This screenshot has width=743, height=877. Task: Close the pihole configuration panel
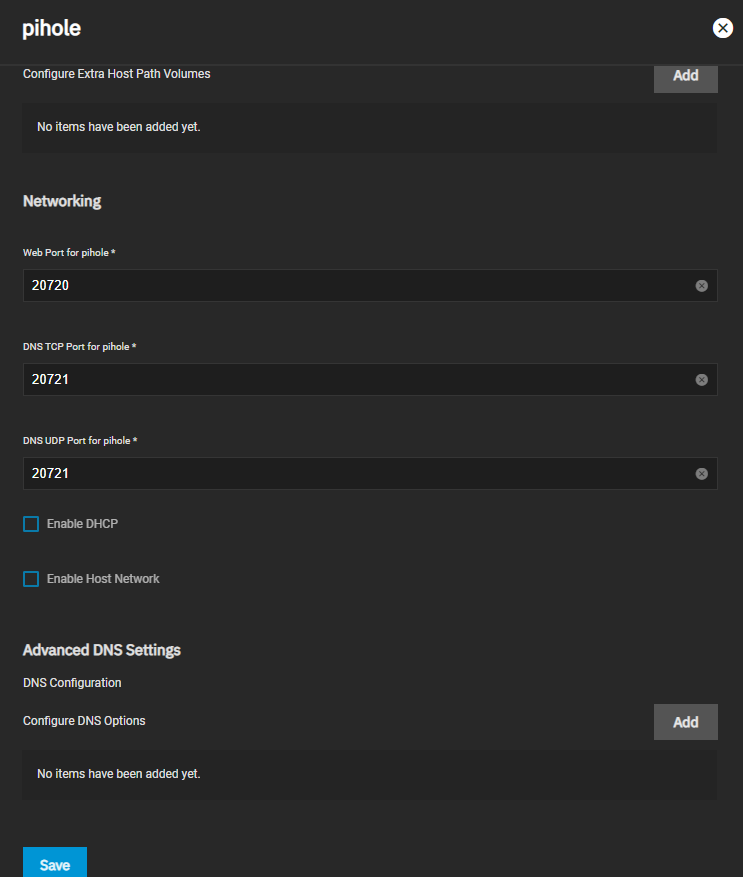(x=722, y=28)
